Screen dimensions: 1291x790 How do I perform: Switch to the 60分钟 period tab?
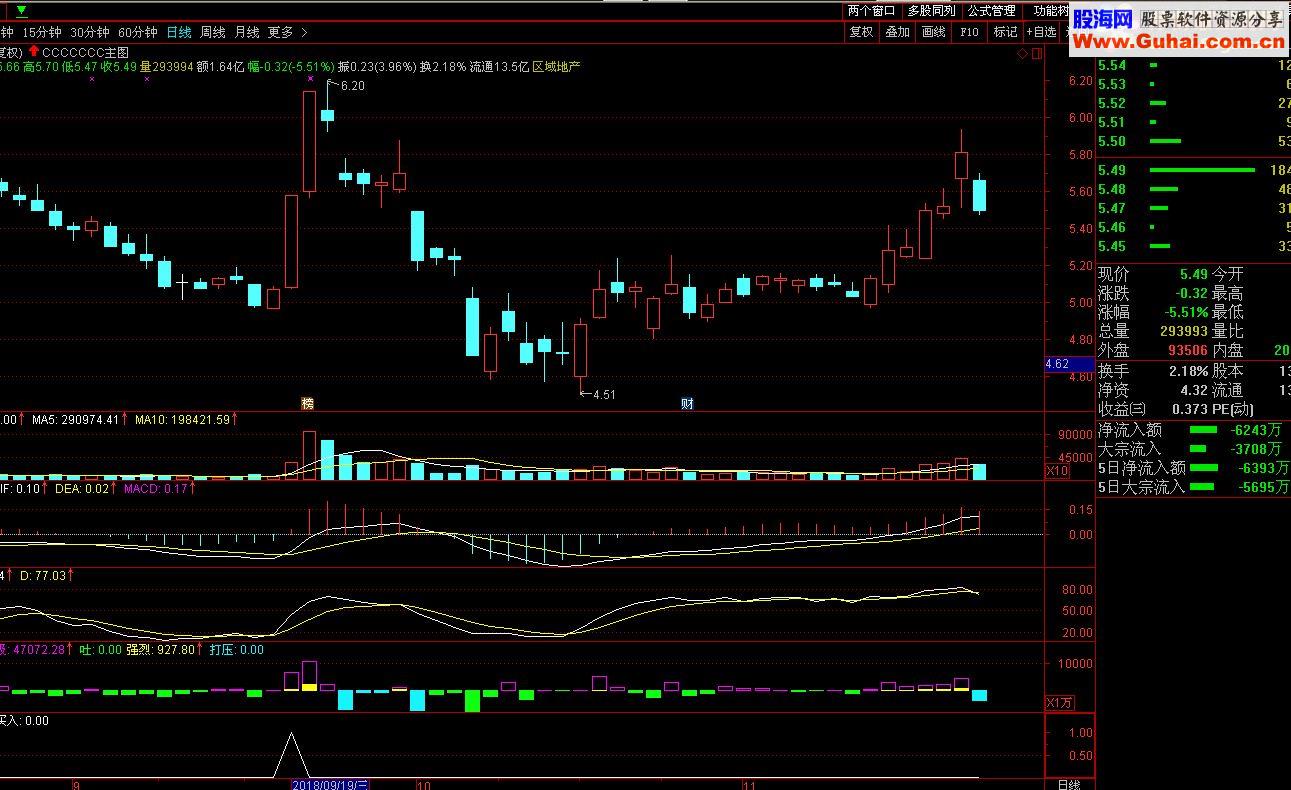(x=137, y=32)
